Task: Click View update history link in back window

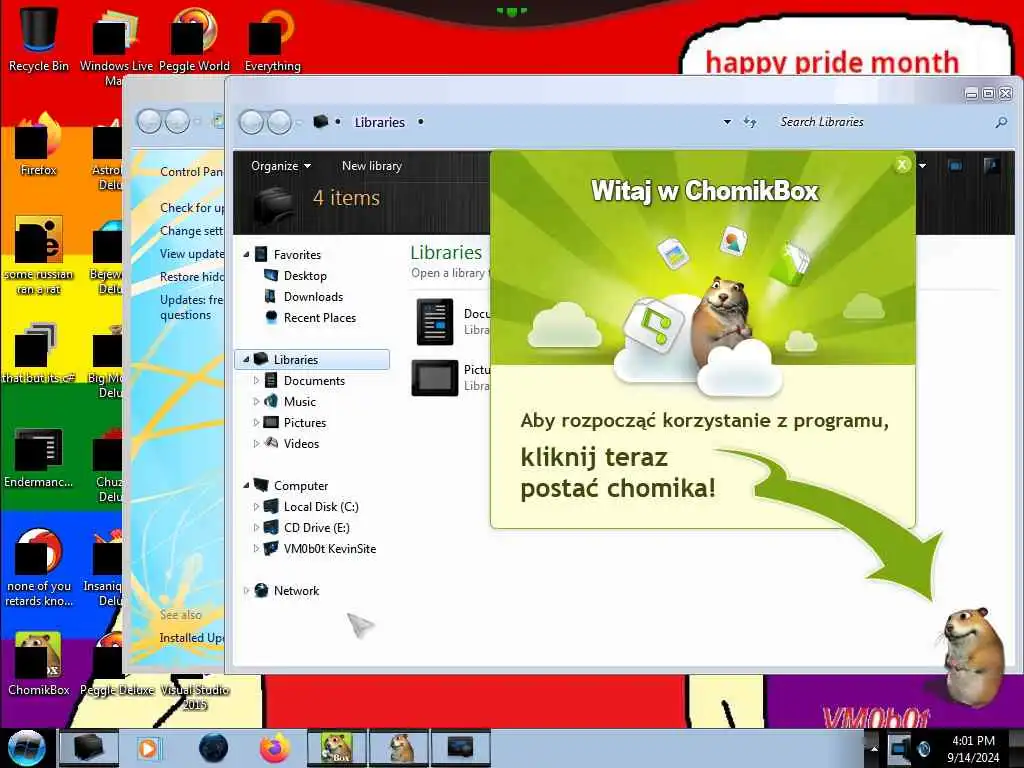Action: click(x=192, y=253)
